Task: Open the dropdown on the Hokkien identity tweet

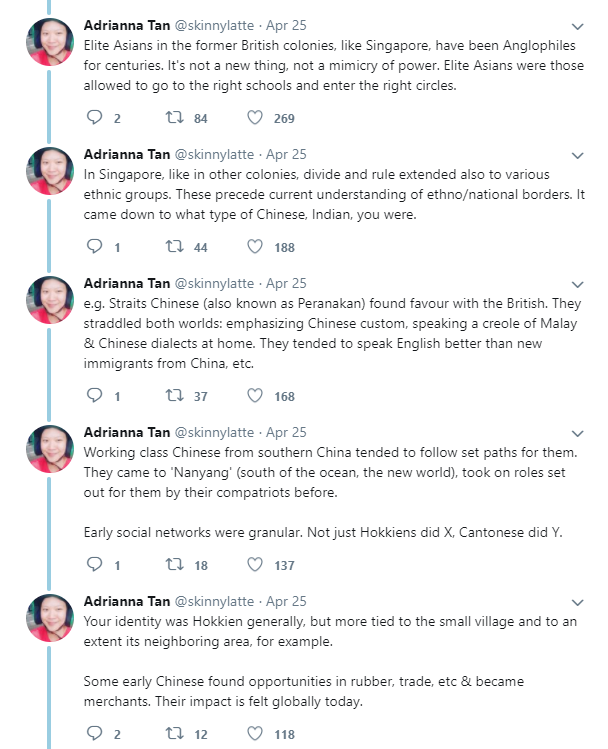Action: 578,603
